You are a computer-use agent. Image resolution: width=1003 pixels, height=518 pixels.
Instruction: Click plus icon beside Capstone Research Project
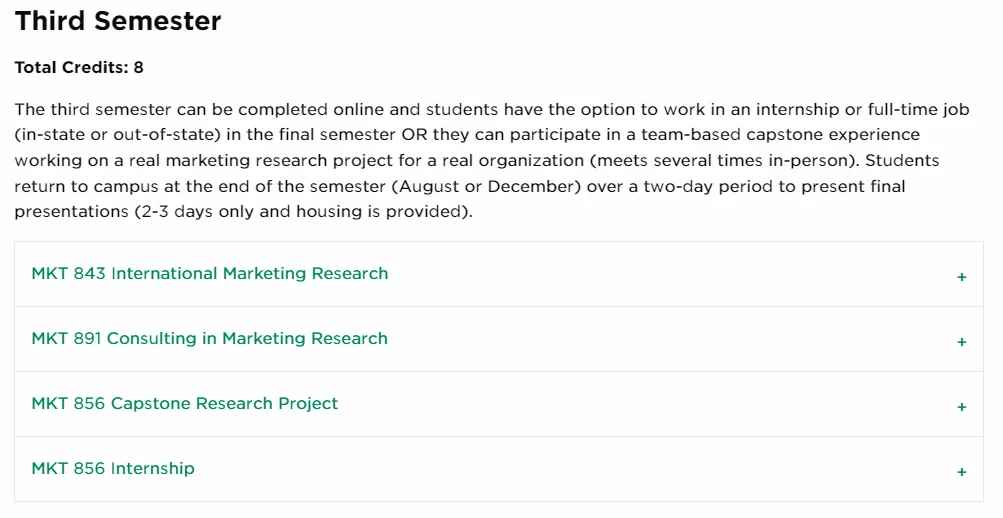click(961, 407)
